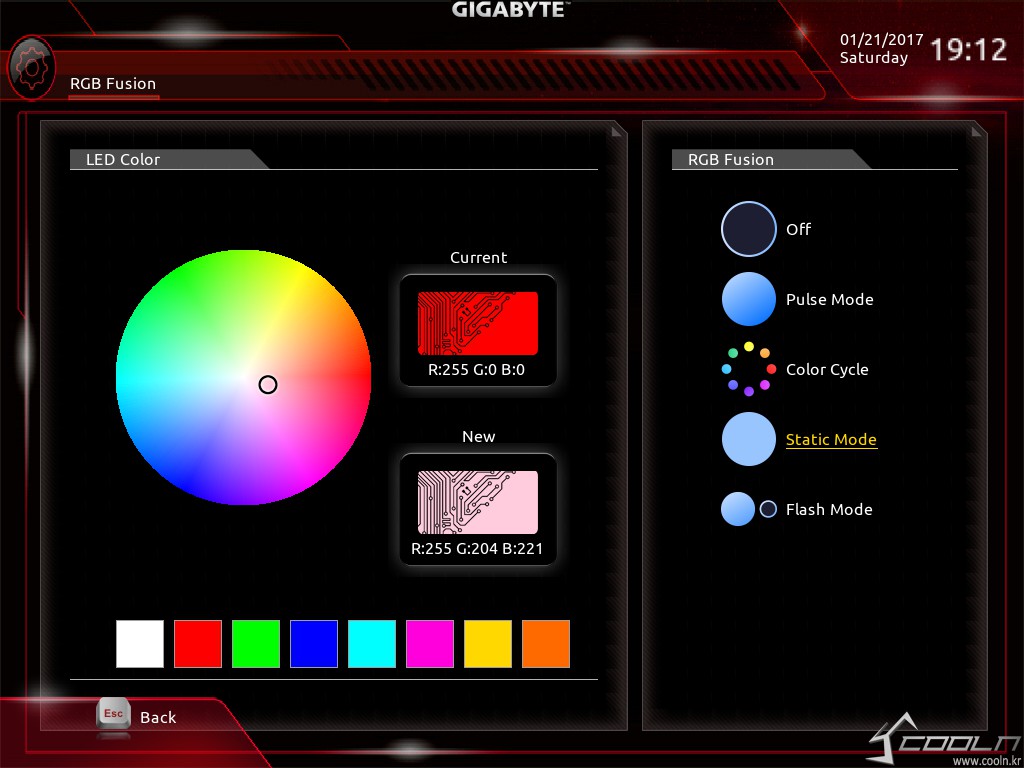This screenshot has width=1024, height=768.
Task: Click the color wheel selector marker
Action: coord(267,385)
